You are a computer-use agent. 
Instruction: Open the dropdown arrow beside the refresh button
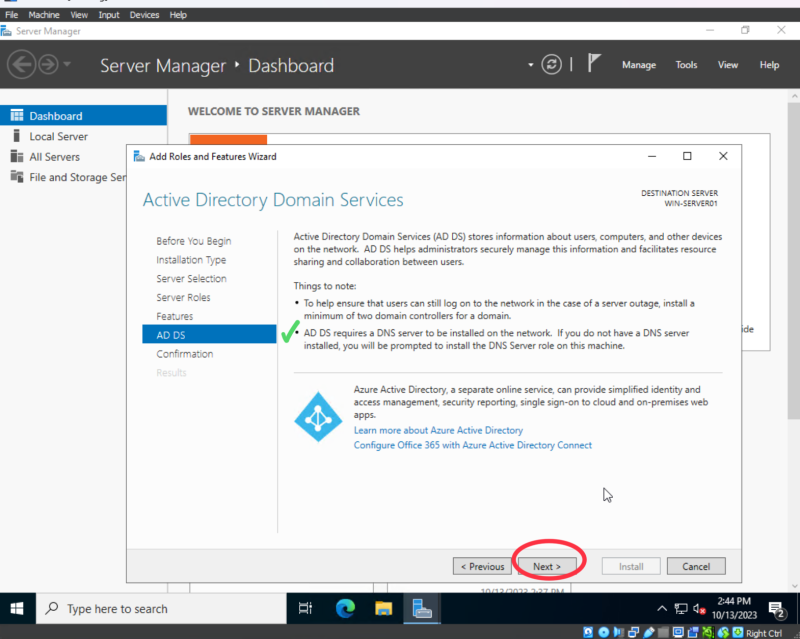[x=530, y=64]
